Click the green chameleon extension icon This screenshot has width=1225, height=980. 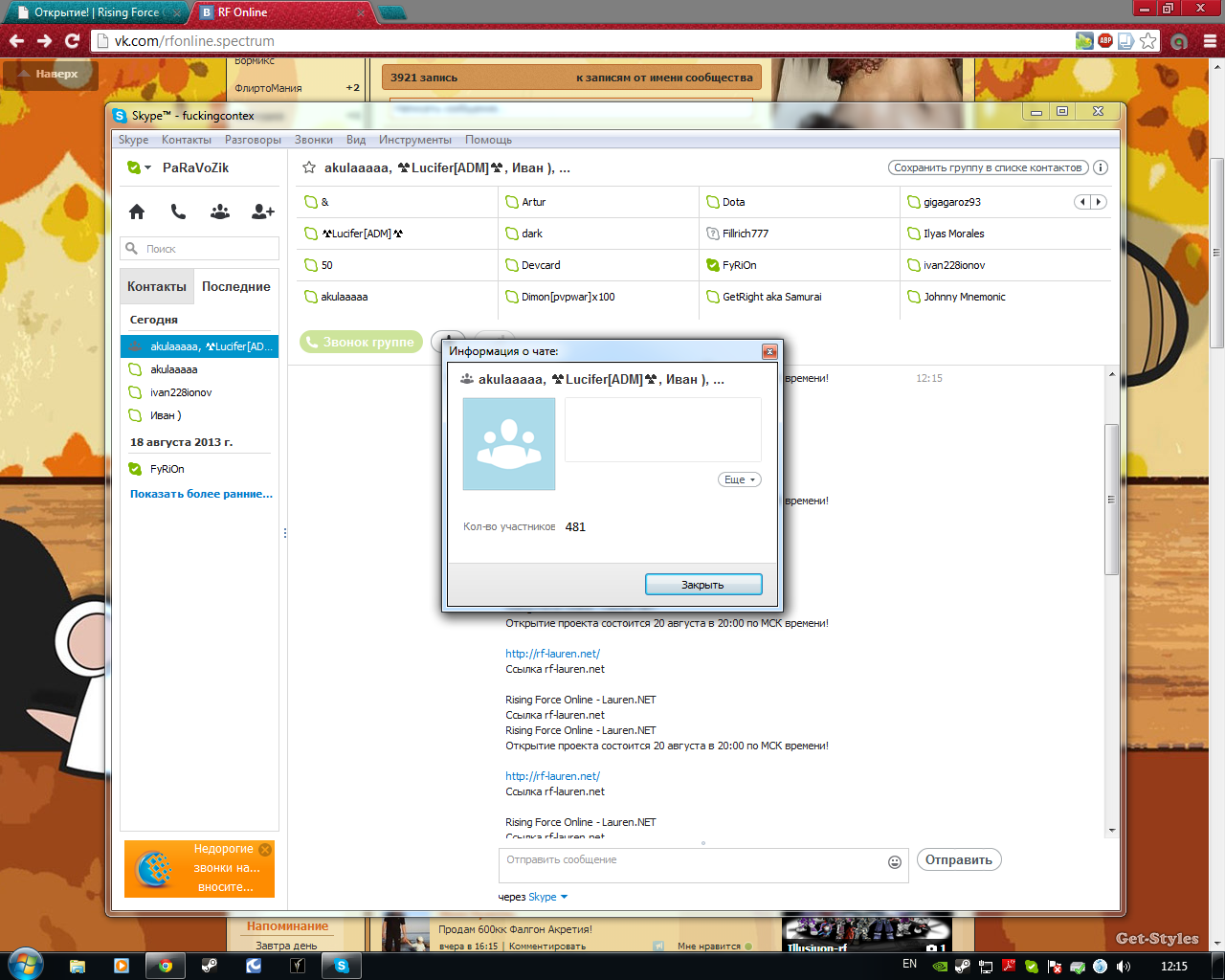click(x=1084, y=41)
